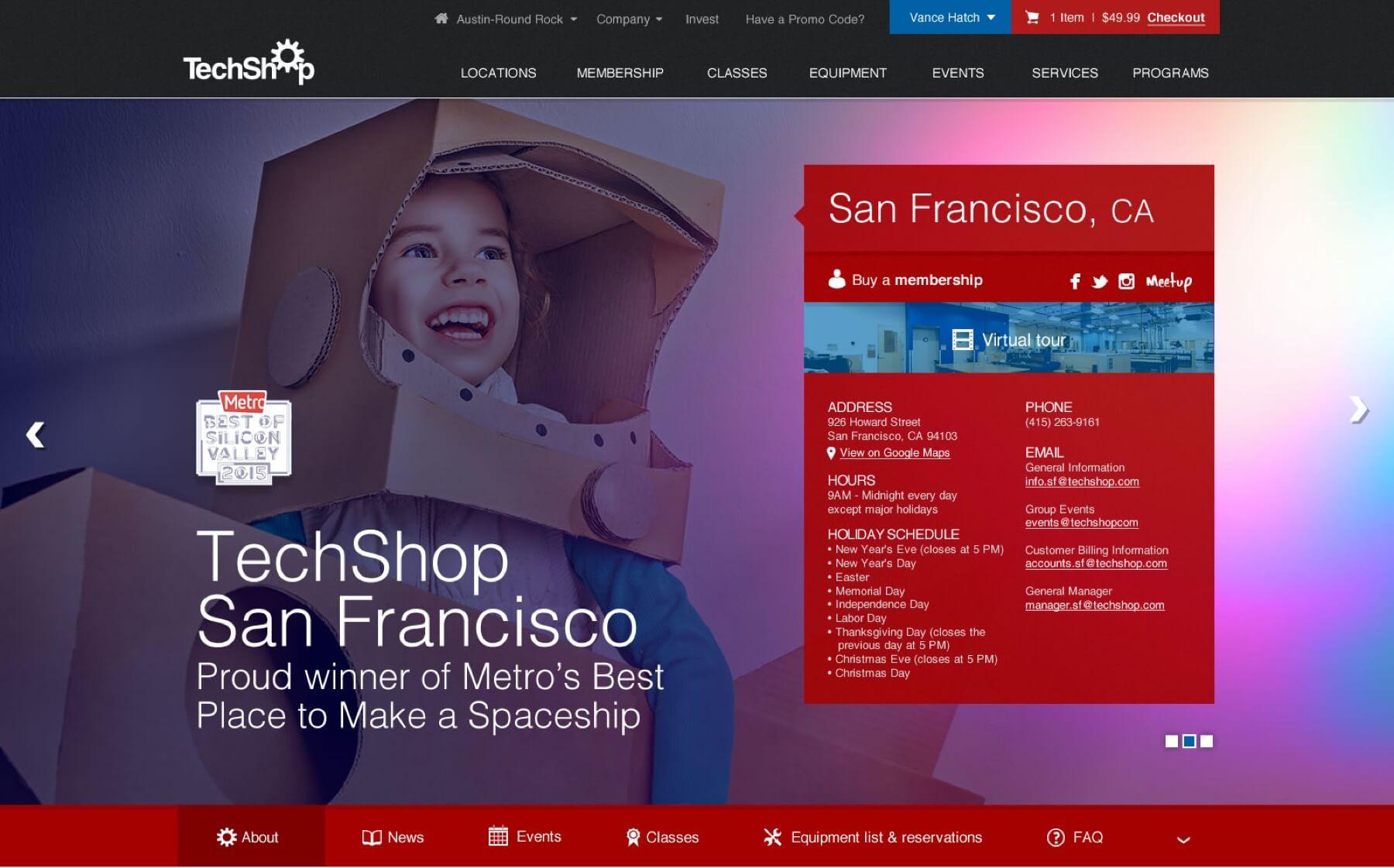Expand the bottom red bar chevron
Viewport: 1394px width, 868px height.
point(1183,839)
